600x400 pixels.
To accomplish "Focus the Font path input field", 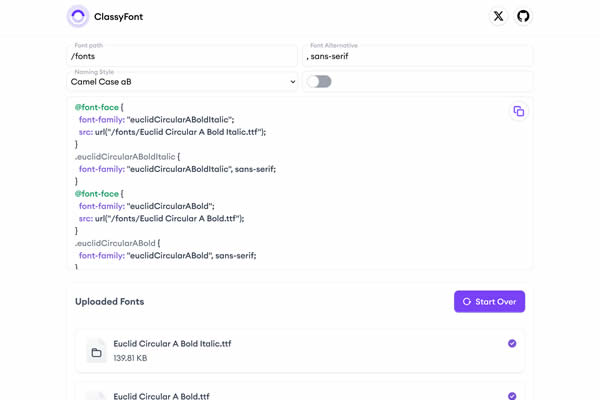I will pos(183,56).
